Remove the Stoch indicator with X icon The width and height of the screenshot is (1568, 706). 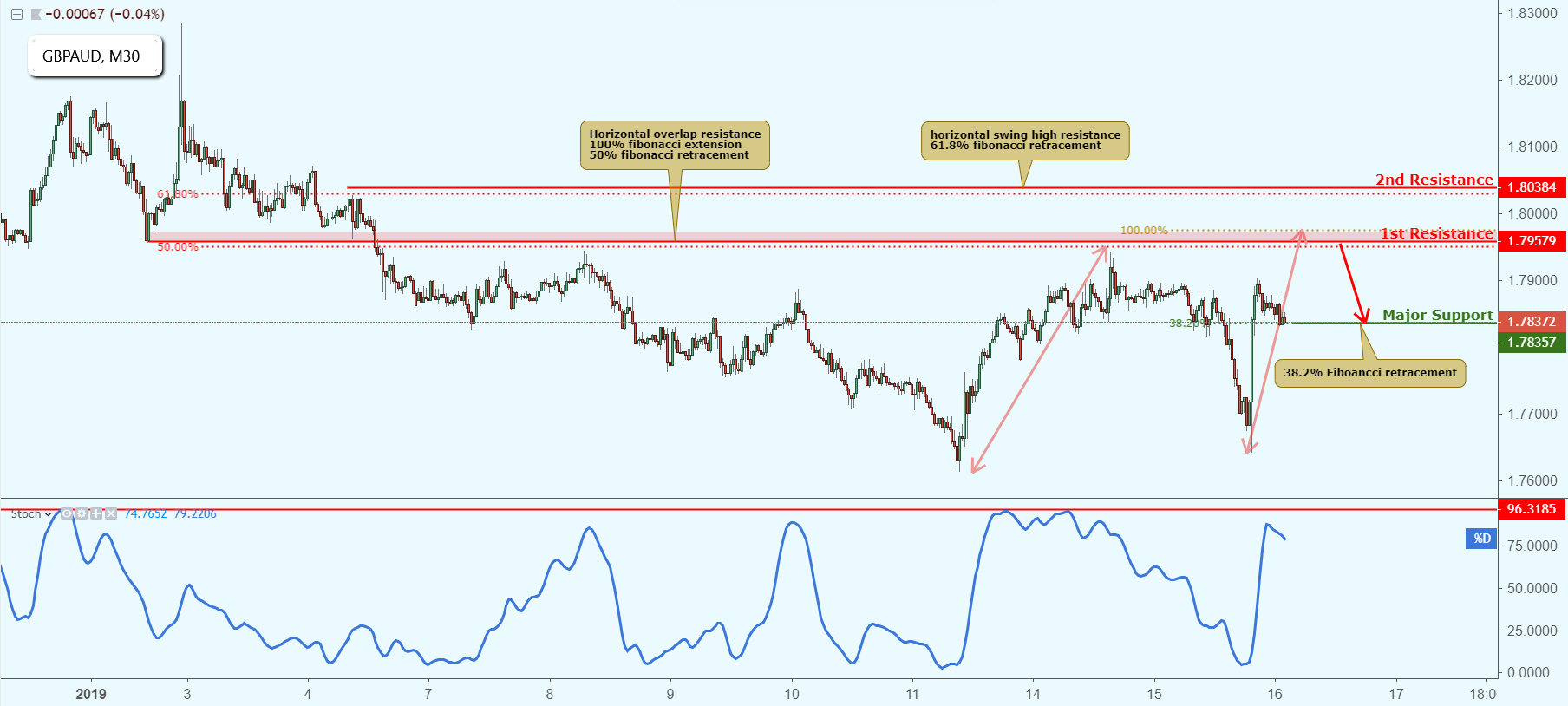pyautogui.click(x=110, y=513)
